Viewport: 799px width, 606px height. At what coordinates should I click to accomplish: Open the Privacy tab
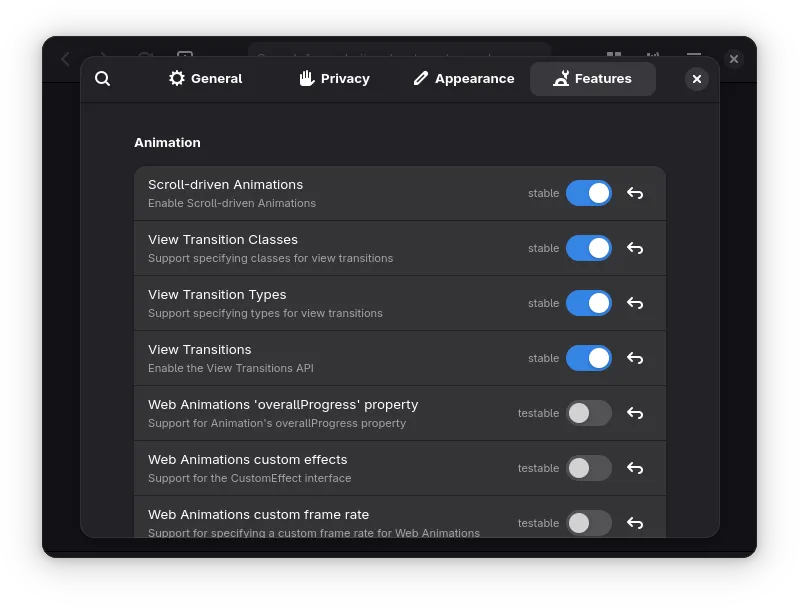tap(334, 79)
